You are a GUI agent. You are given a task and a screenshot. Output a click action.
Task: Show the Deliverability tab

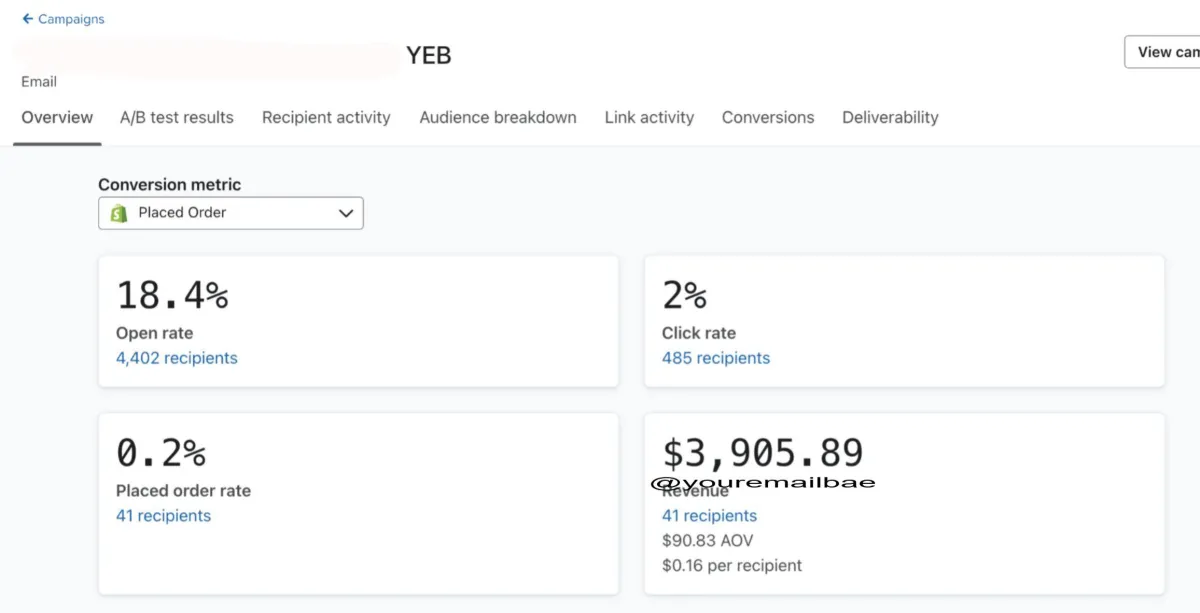point(890,118)
